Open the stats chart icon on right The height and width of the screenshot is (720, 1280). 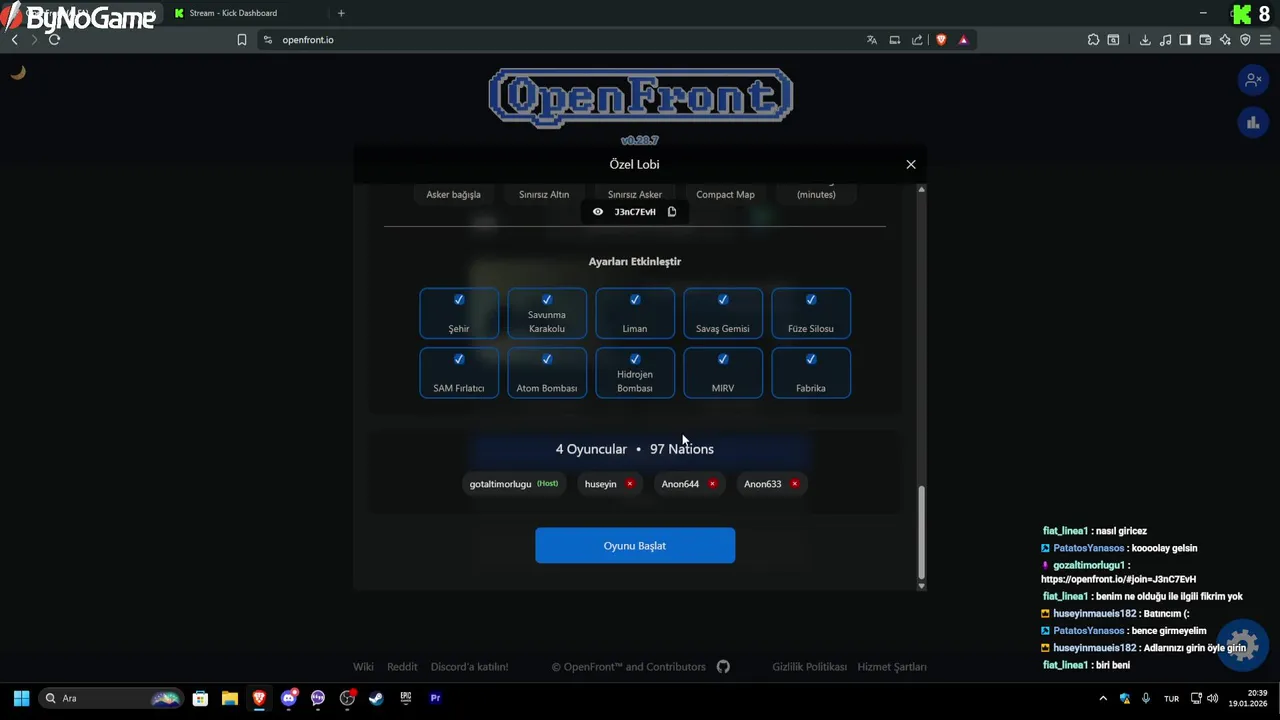1252,123
